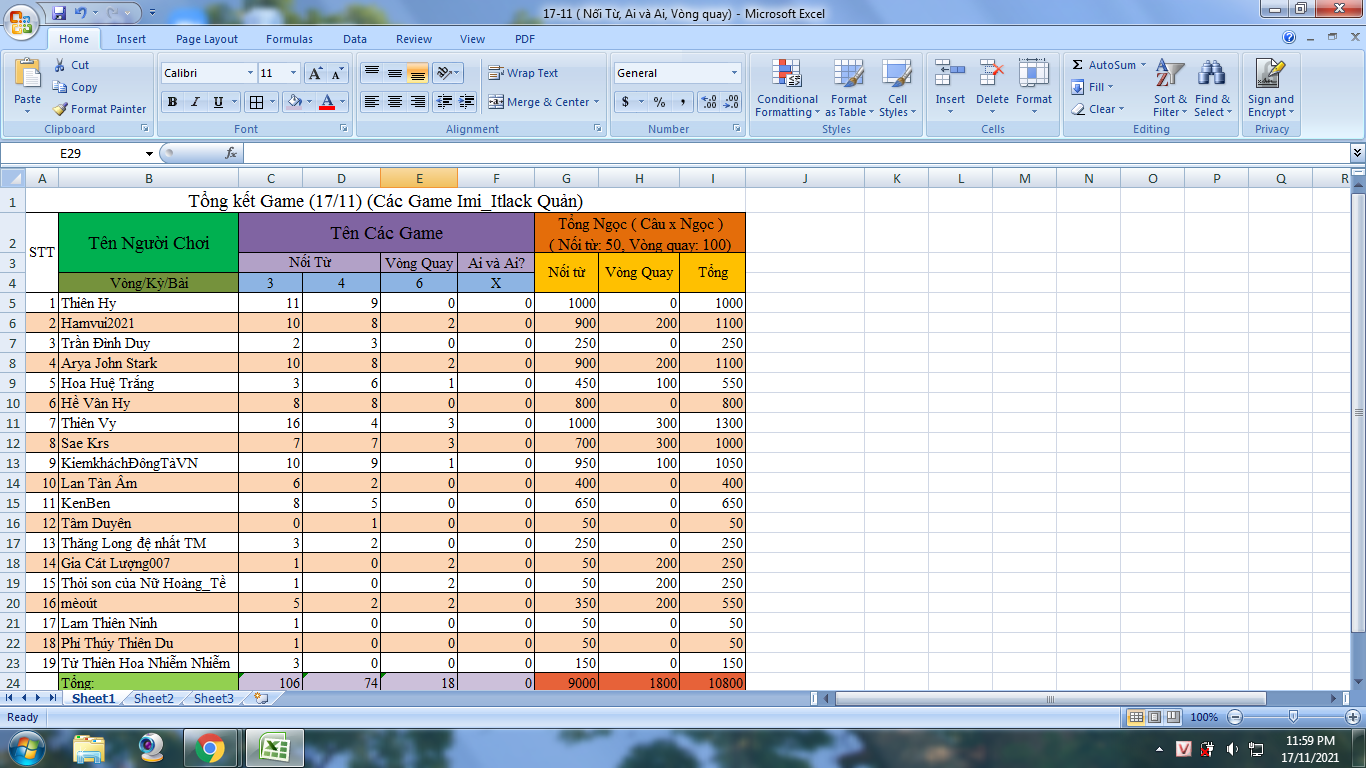Toggle Bold formatting

[172, 102]
